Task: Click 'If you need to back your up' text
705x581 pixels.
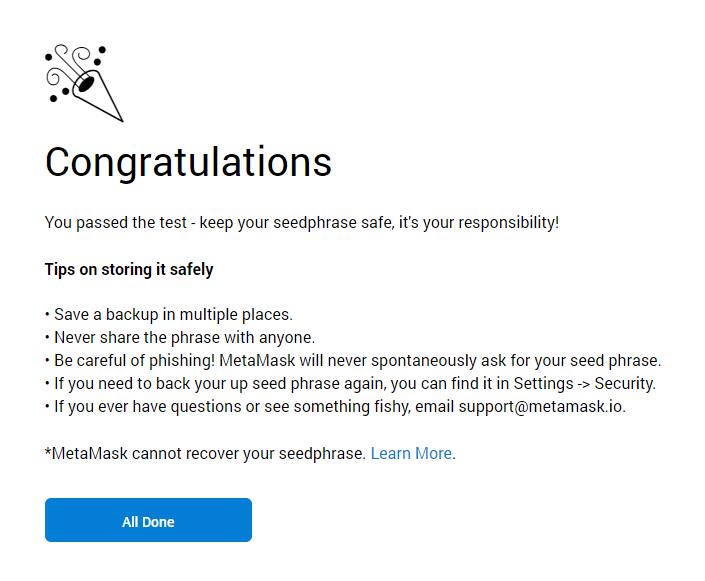Action: 158,383
